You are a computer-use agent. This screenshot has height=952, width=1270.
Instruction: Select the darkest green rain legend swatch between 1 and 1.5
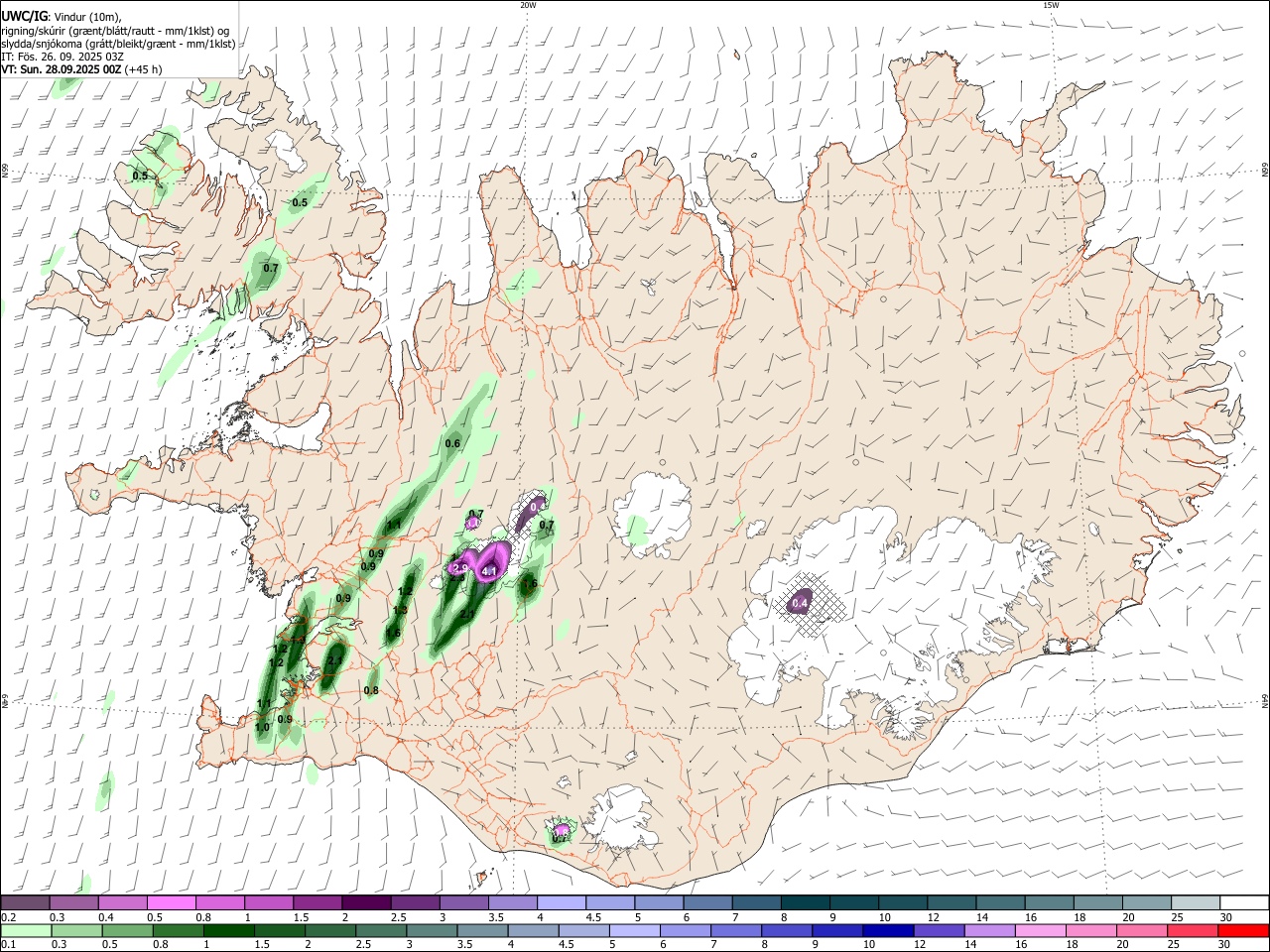(227, 931)
